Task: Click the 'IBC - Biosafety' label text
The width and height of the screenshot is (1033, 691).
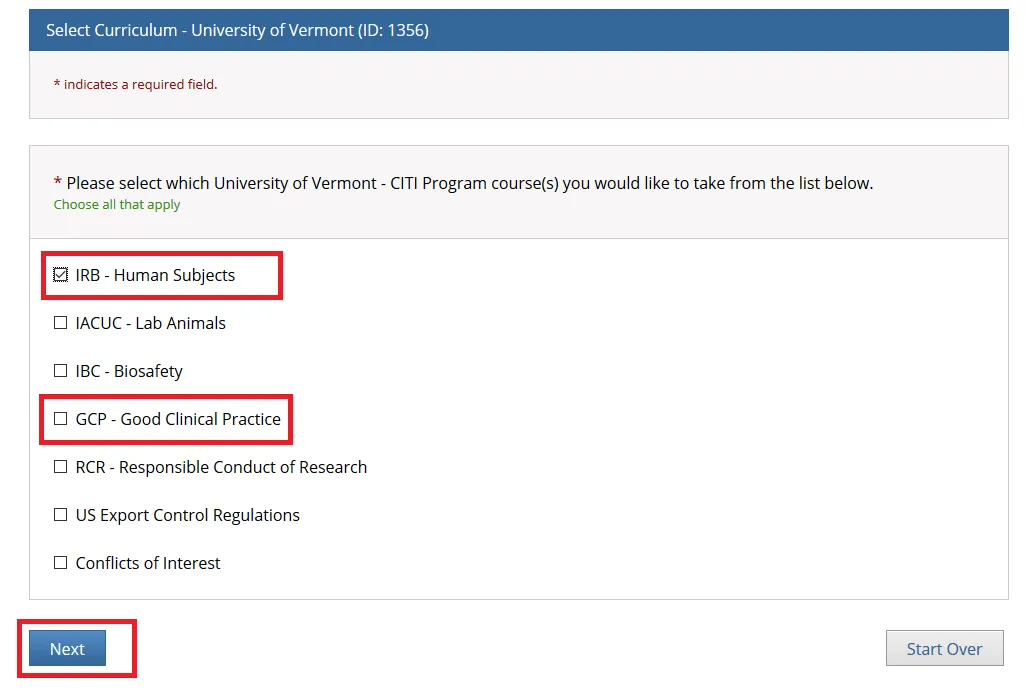Action: 129,371
